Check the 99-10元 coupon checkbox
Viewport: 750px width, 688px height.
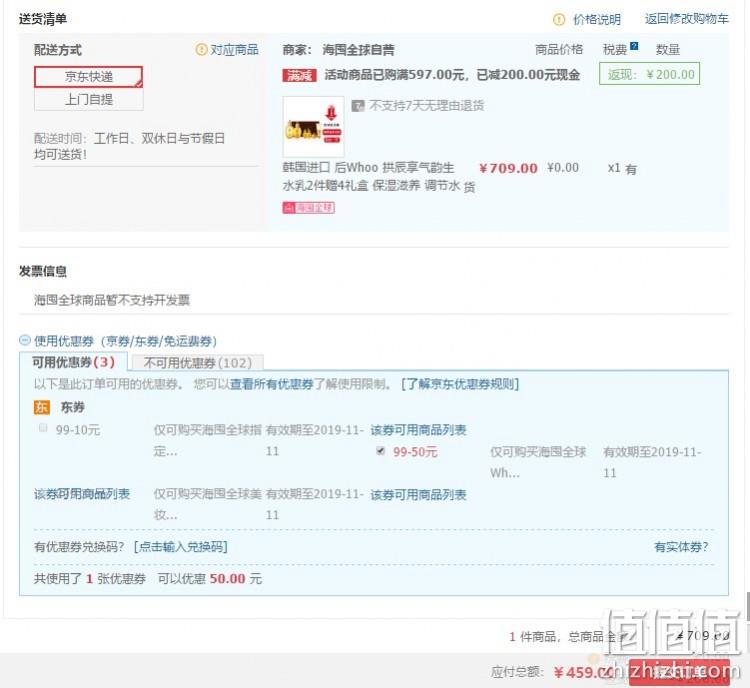coord(43,428)
